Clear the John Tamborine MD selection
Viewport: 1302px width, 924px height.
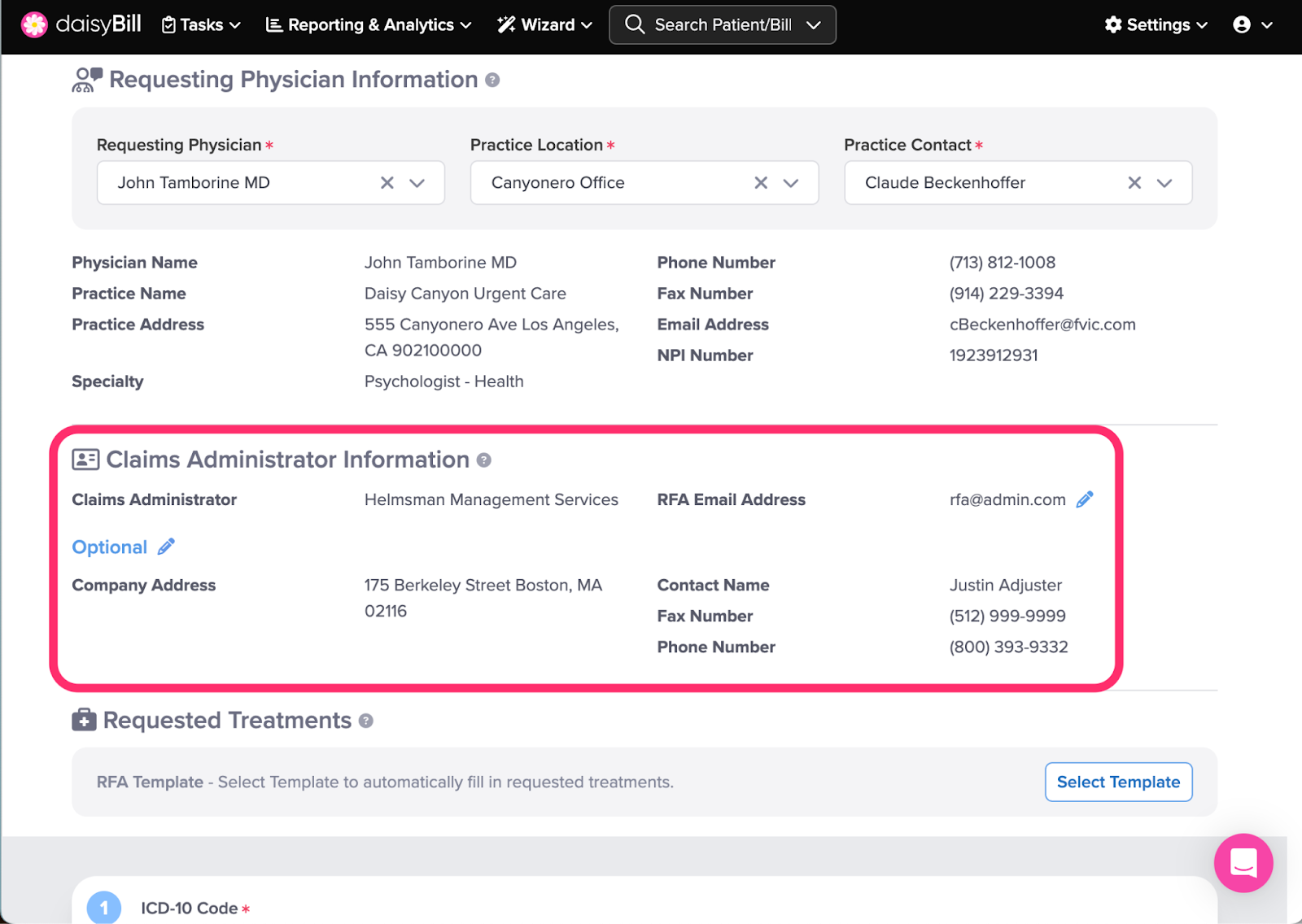pos(387,183)
